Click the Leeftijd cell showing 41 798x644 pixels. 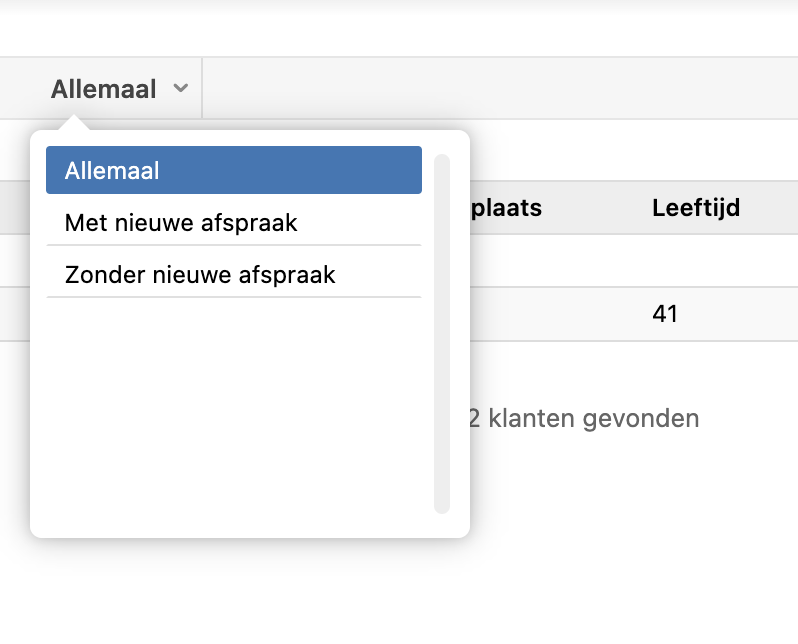point(665,314)
